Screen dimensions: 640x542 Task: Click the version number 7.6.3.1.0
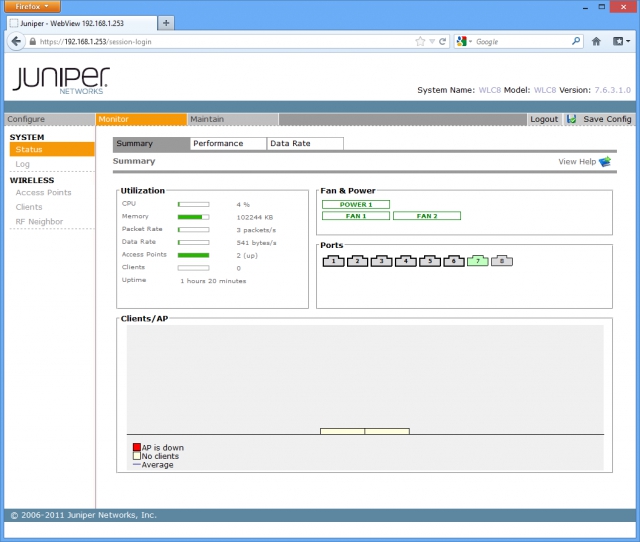[x=612, y=90]
